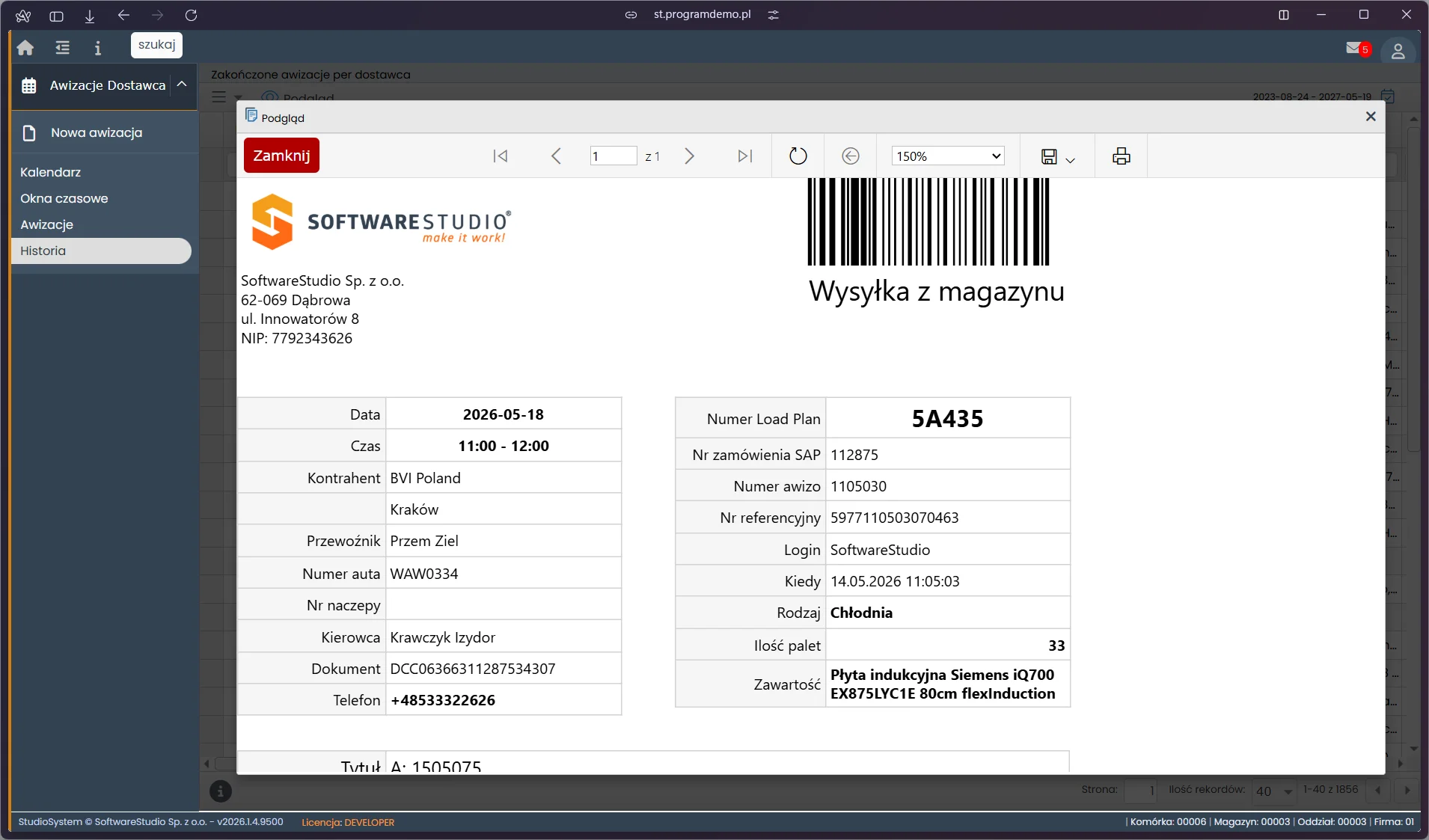Click the Zamknij button
1429x840 pixels.
pos(281,156)
